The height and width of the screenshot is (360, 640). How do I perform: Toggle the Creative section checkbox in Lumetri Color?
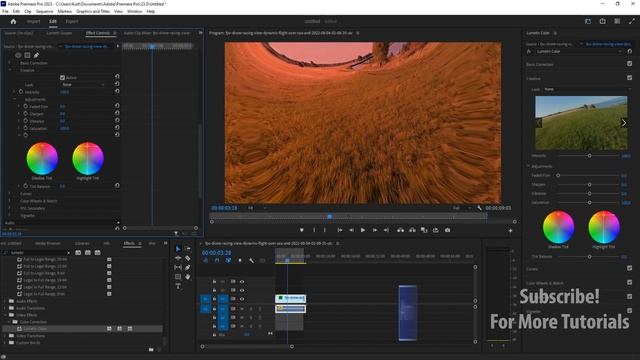tap(629, 78)
